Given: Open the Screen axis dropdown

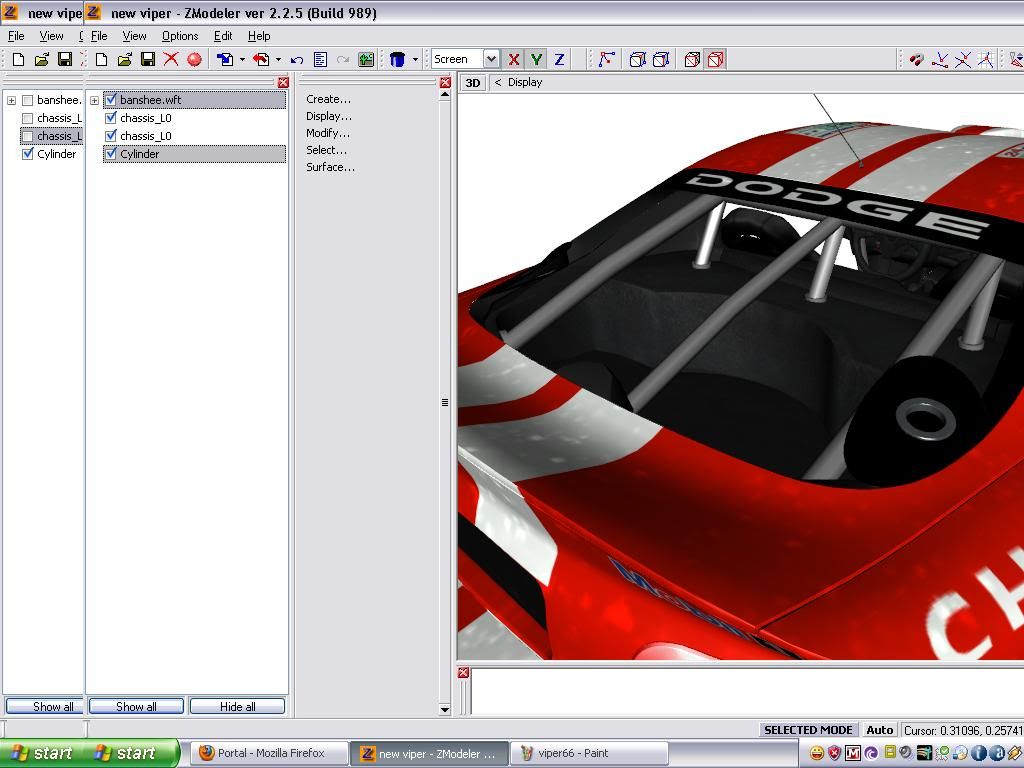Looking at the screenshot, I should (490, 60).
